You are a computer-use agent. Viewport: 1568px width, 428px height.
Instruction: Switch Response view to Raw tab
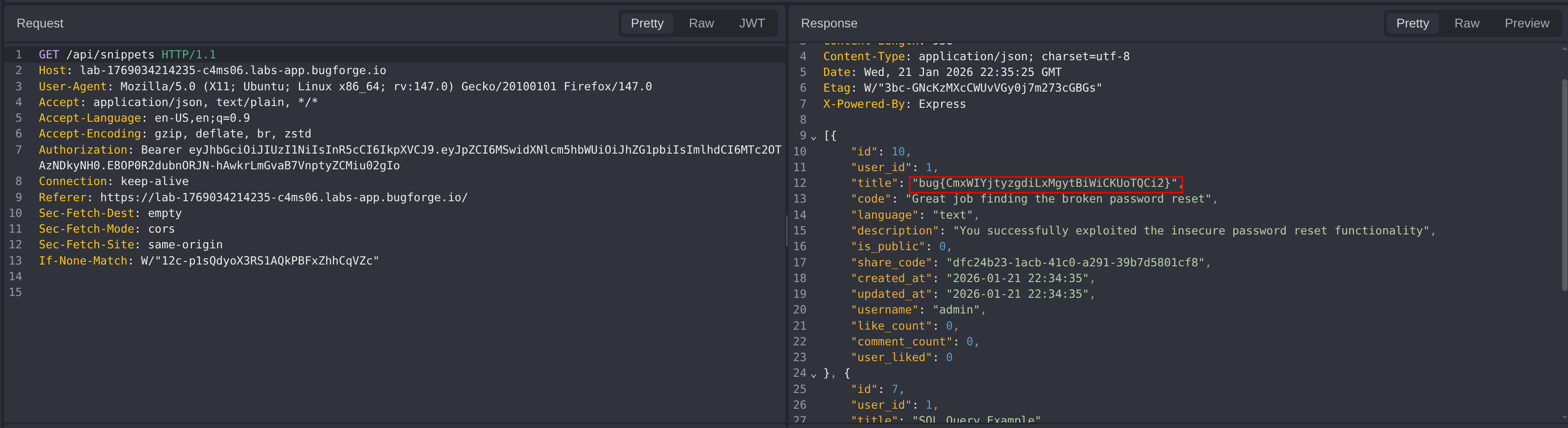[x=1466, y=23]
